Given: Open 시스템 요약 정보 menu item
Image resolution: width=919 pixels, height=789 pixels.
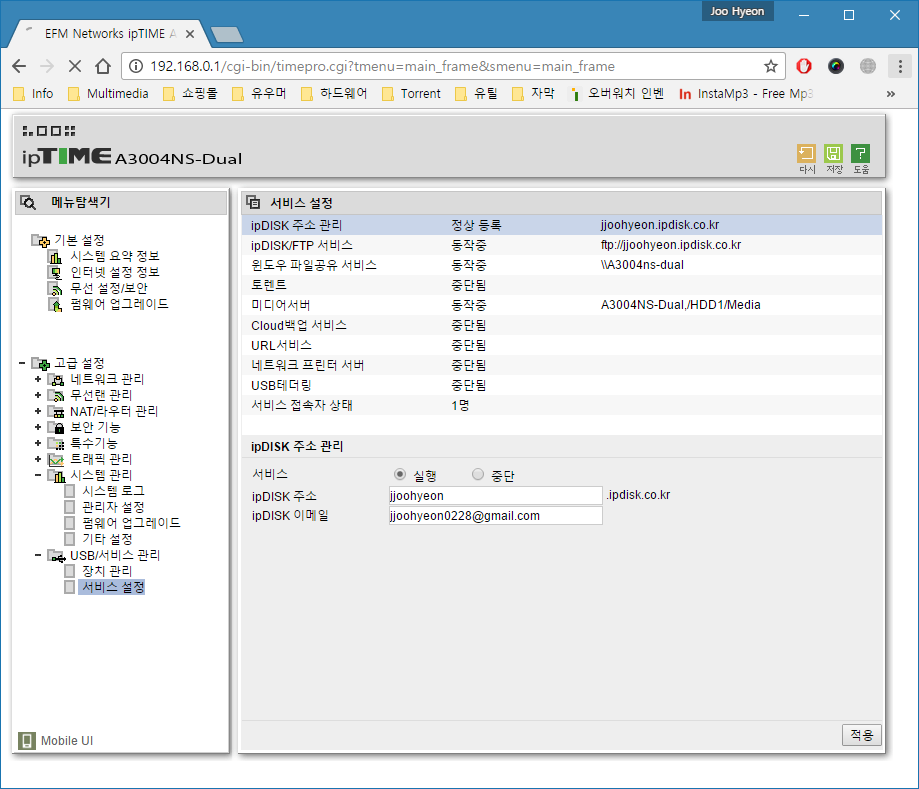Looking at the screenshot, I should [x=115, y=256].
